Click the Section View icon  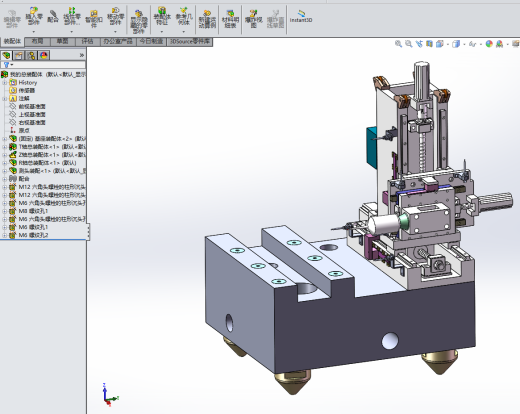[429, 44]
